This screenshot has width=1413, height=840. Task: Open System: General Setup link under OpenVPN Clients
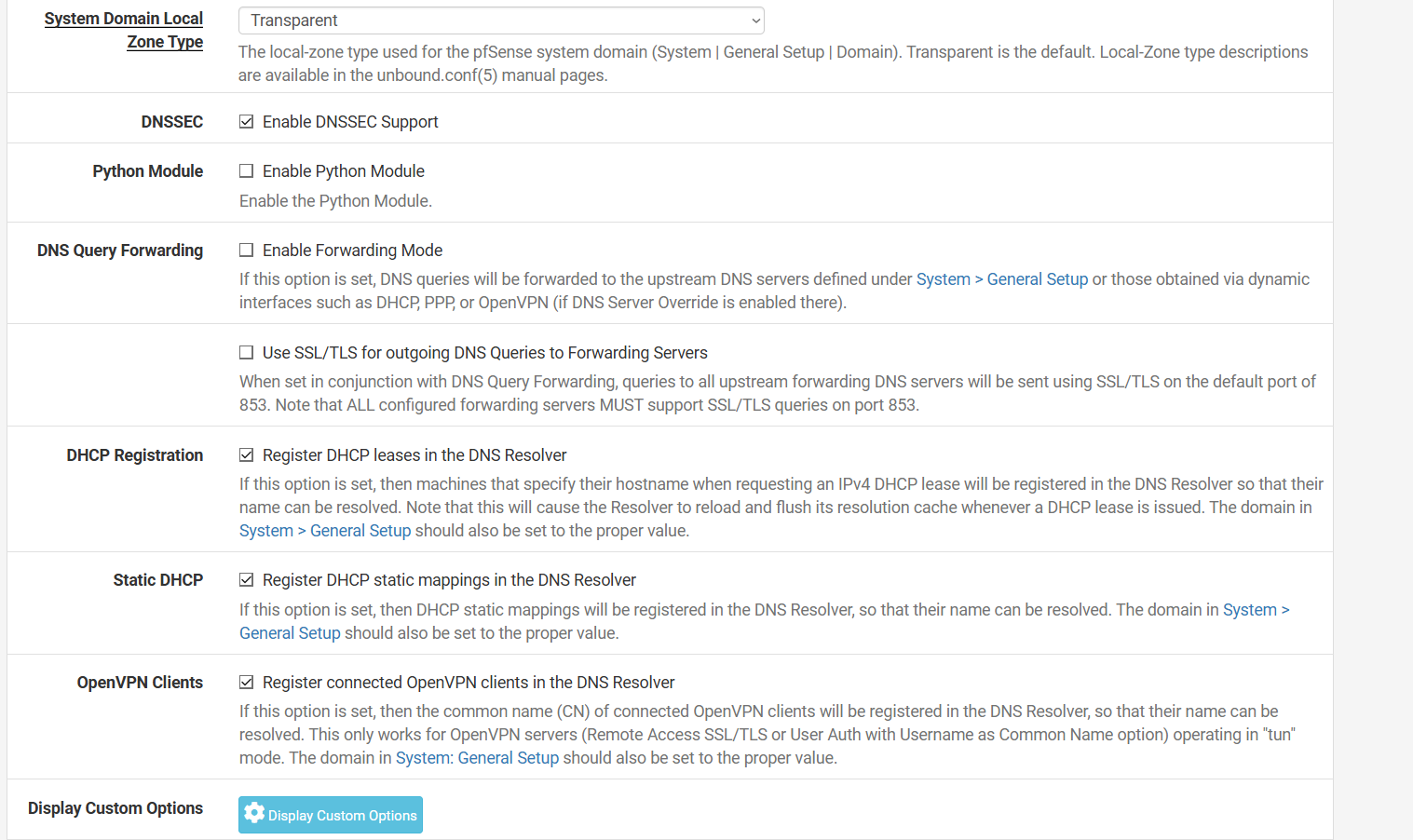point(477,758)
